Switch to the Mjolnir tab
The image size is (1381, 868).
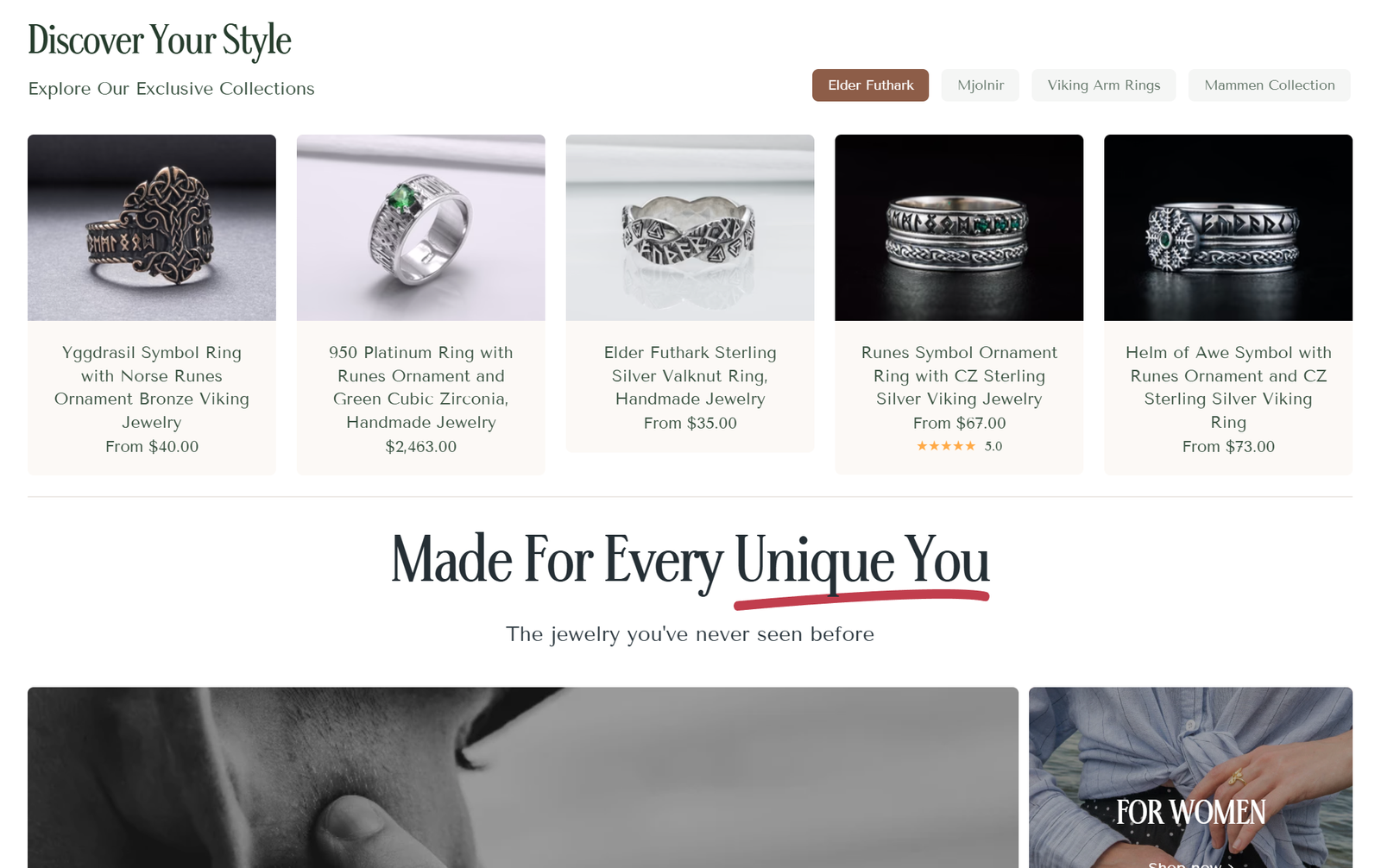point(981,85)
